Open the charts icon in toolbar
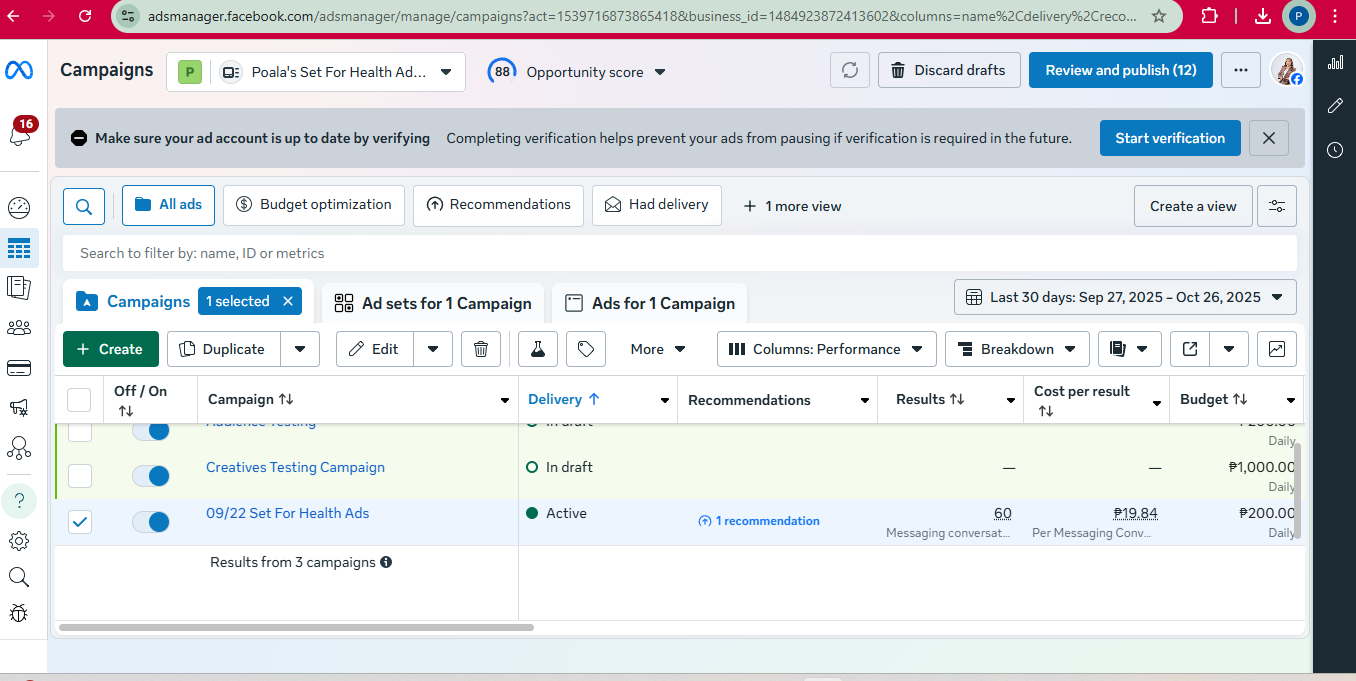The image size is (1356, 681). tap(1276, 349)
